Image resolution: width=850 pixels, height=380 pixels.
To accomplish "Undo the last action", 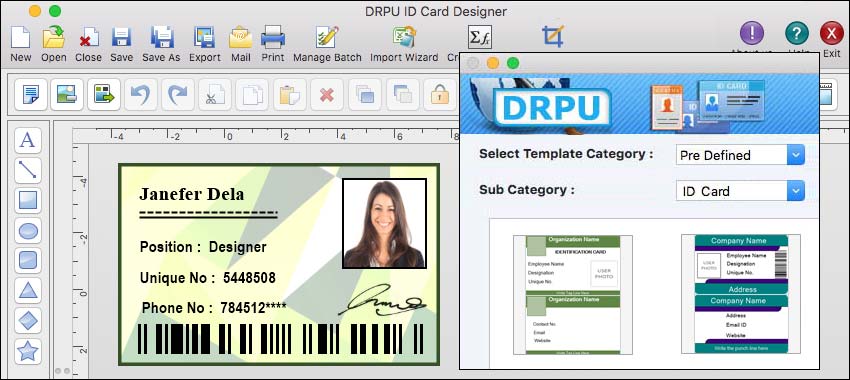I will (141, 95).
